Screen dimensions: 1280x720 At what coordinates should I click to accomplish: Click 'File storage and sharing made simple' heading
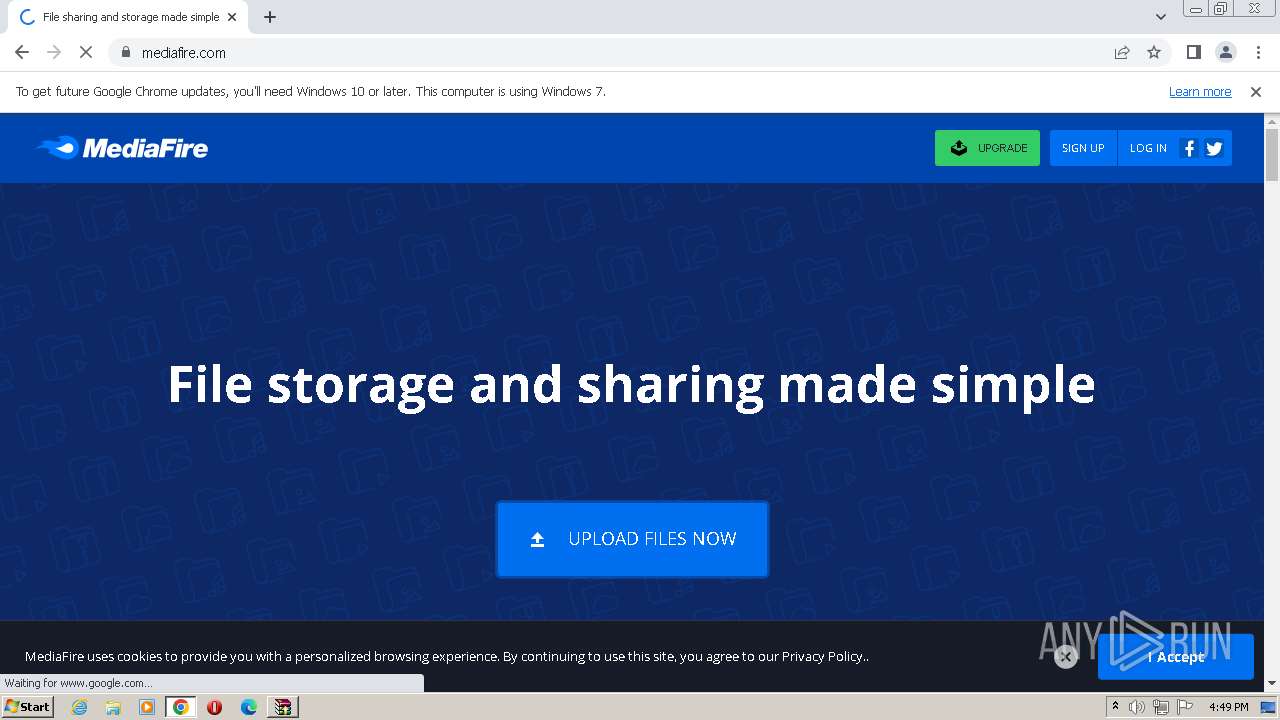[631, 385]
